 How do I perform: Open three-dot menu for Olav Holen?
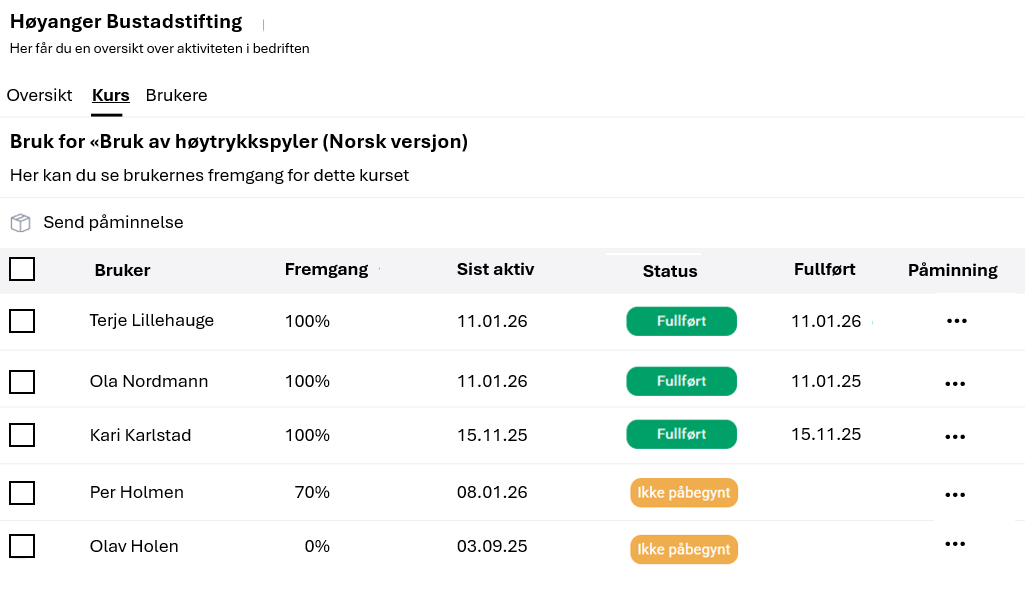coord(955,544)
